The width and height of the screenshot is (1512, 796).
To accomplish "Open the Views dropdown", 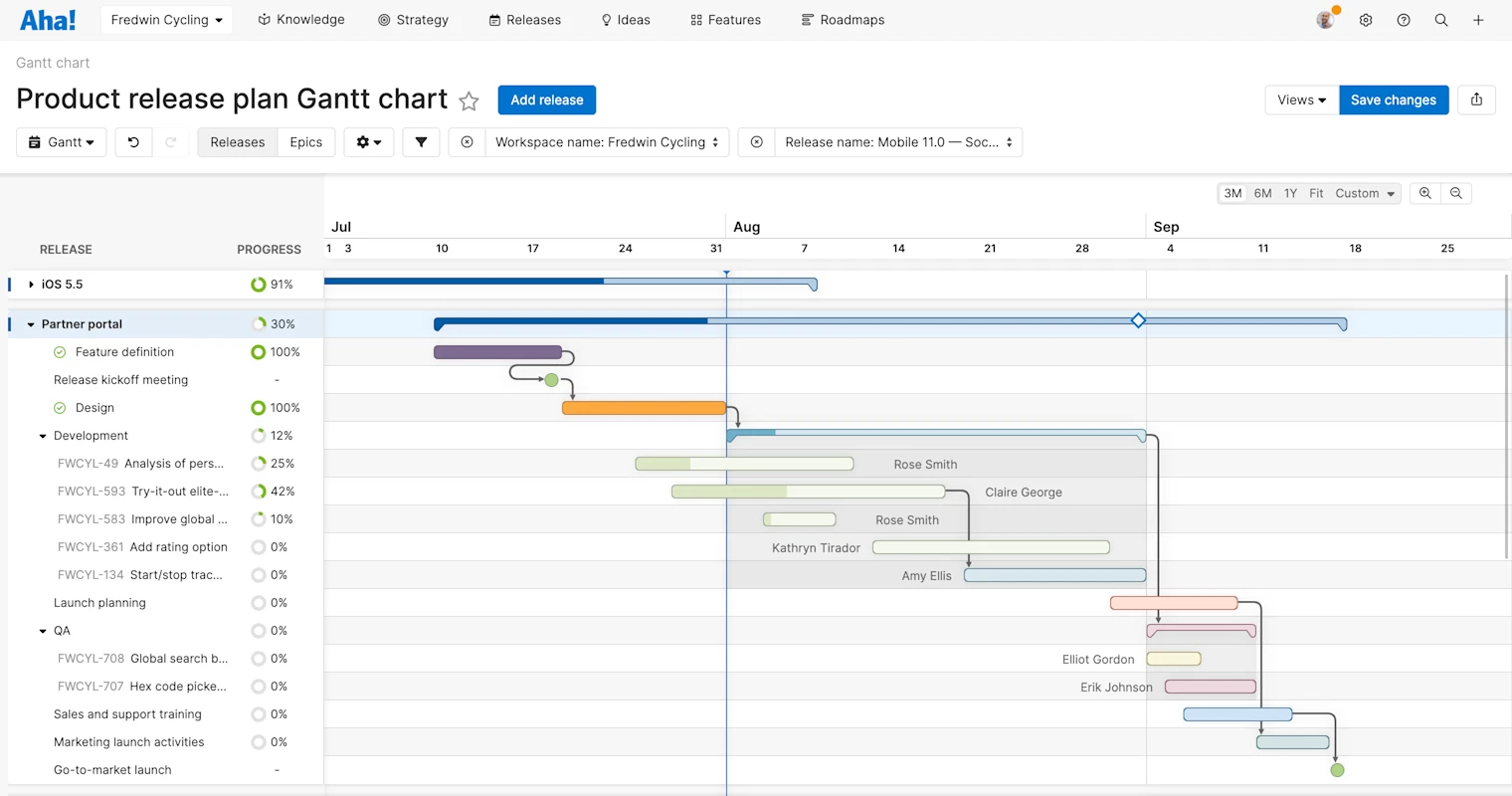I will [1300, 99].
